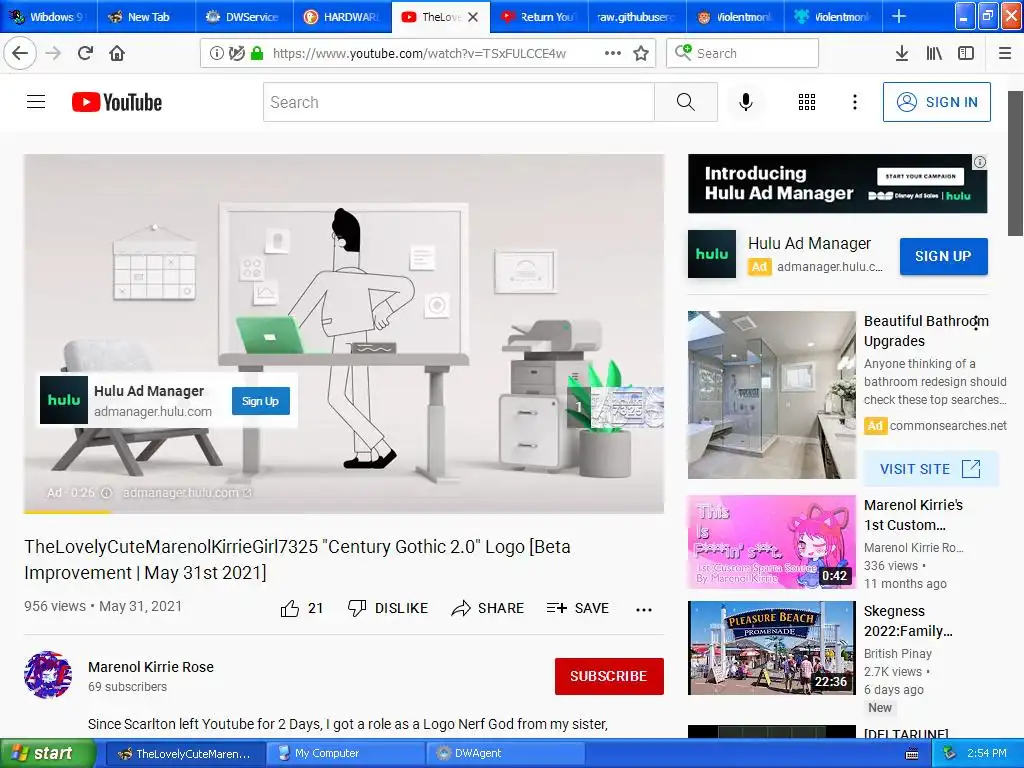Click the yellow ad progress bar

pos(67,512)
